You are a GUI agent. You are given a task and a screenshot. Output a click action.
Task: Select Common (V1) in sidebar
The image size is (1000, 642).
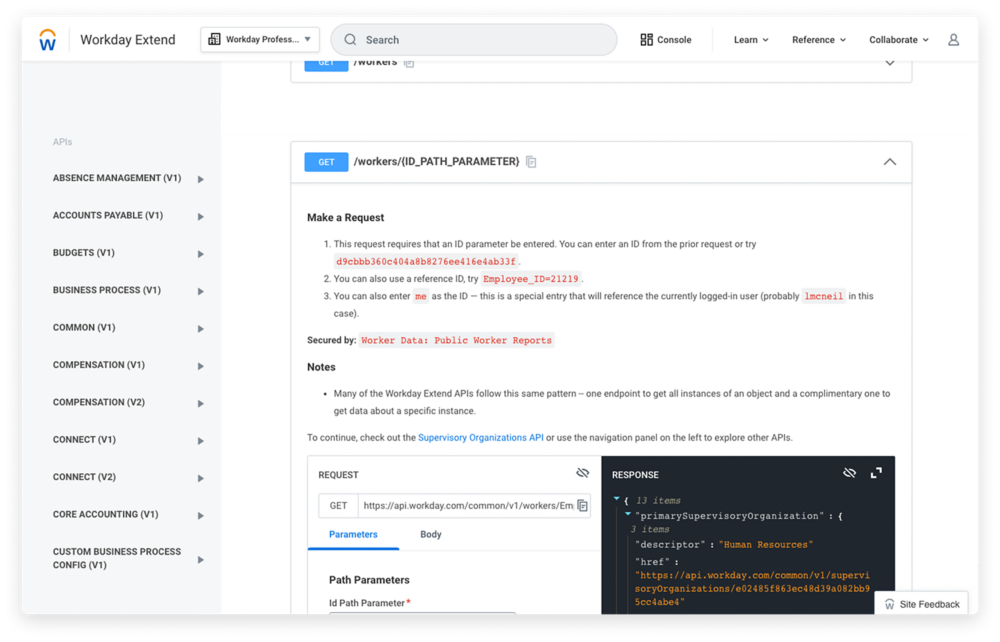click(84, 328)
